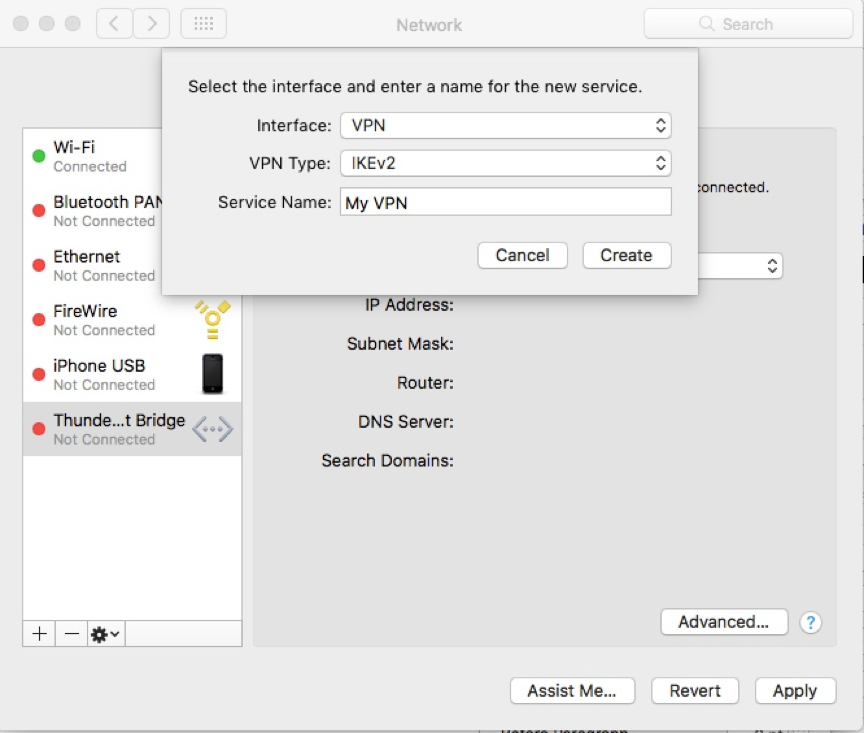Click the dialog instruction text
This screenshot has height=733, width=864.
415,87
